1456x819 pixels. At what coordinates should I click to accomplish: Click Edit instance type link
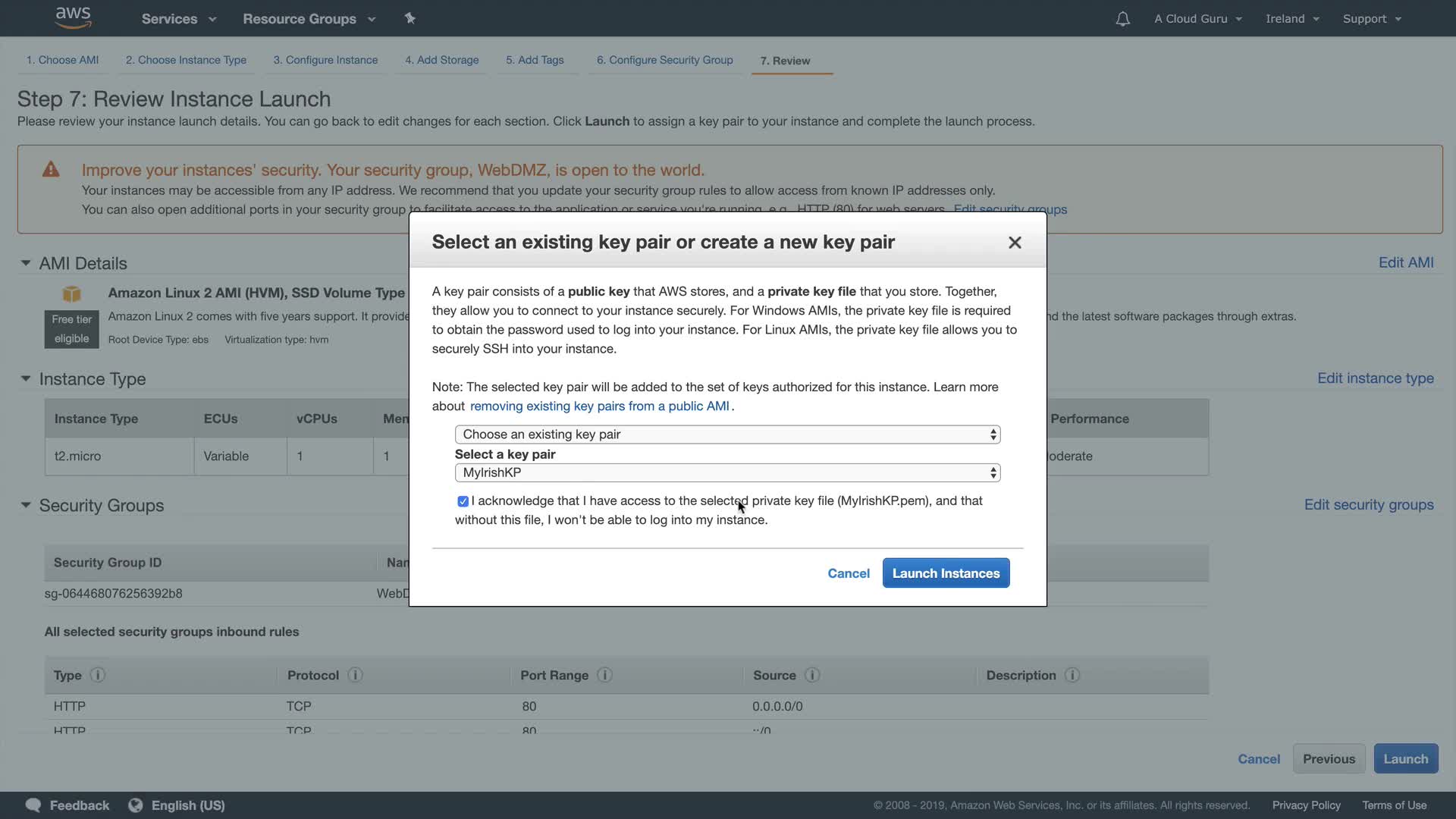pyautogui.click(x=1375, y=378)
